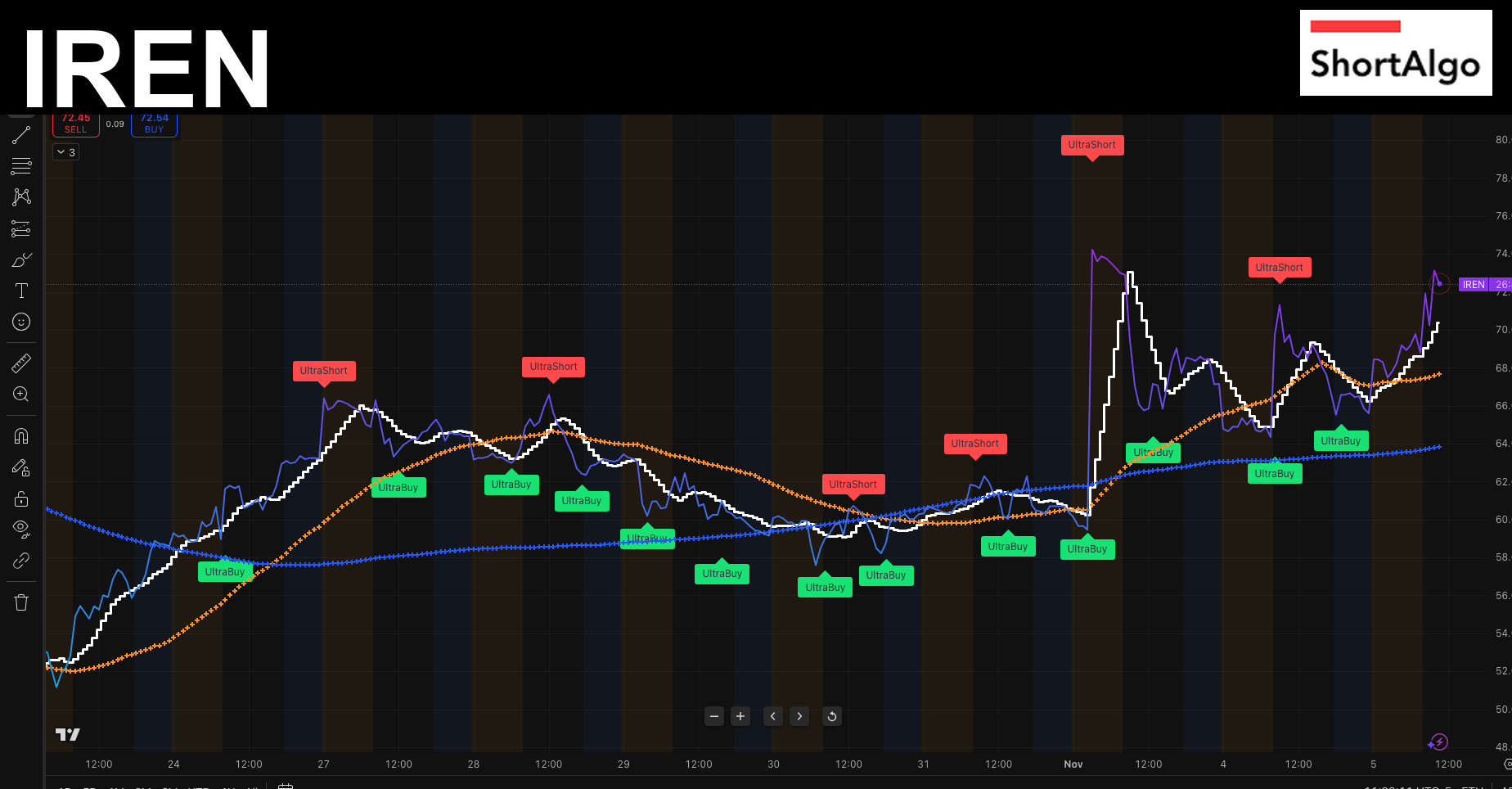Click the 72.45 SELL button

76,124
